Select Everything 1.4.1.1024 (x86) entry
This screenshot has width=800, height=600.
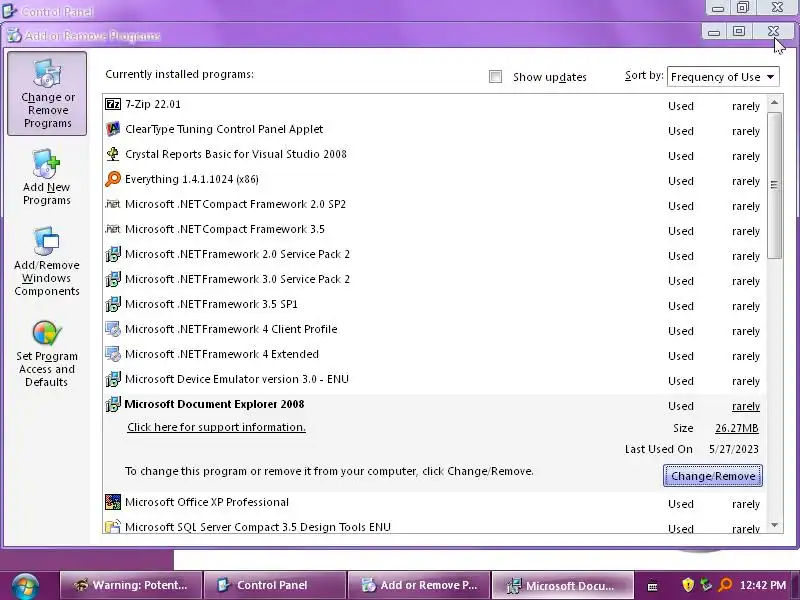point(434,180)
